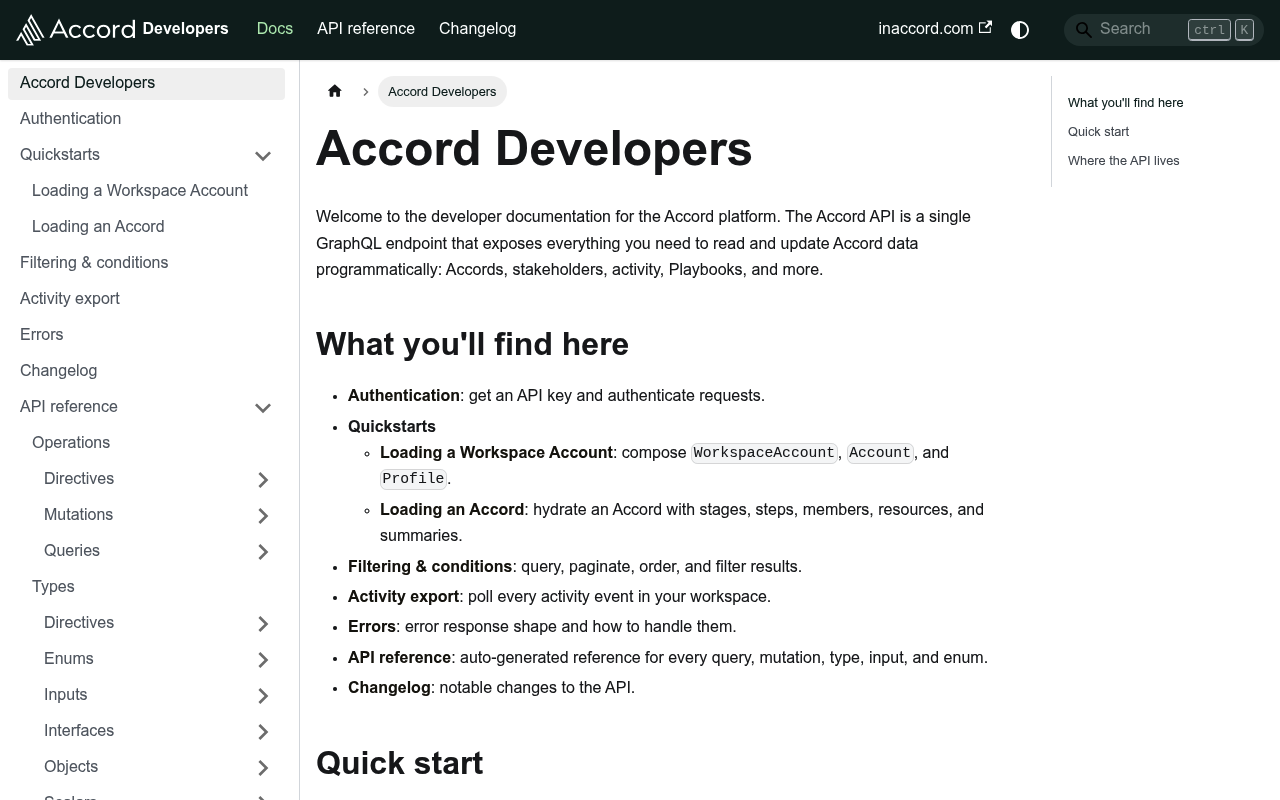Image resolution: width=1280 pixels, height=800 pixels.
Task: Open Loading an Accord in sidebar
Action: 152,227
